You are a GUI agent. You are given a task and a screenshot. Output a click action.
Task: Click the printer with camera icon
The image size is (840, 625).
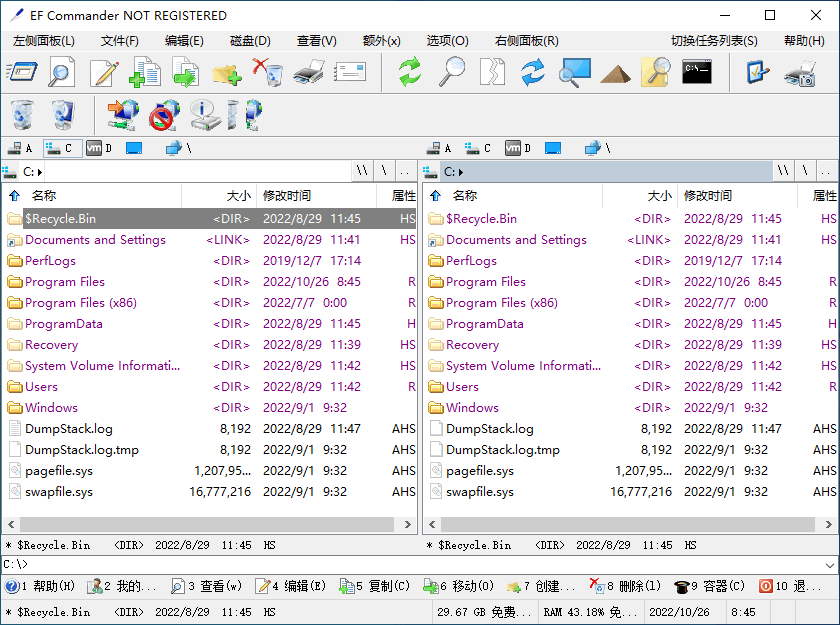[x=800, y=73]
